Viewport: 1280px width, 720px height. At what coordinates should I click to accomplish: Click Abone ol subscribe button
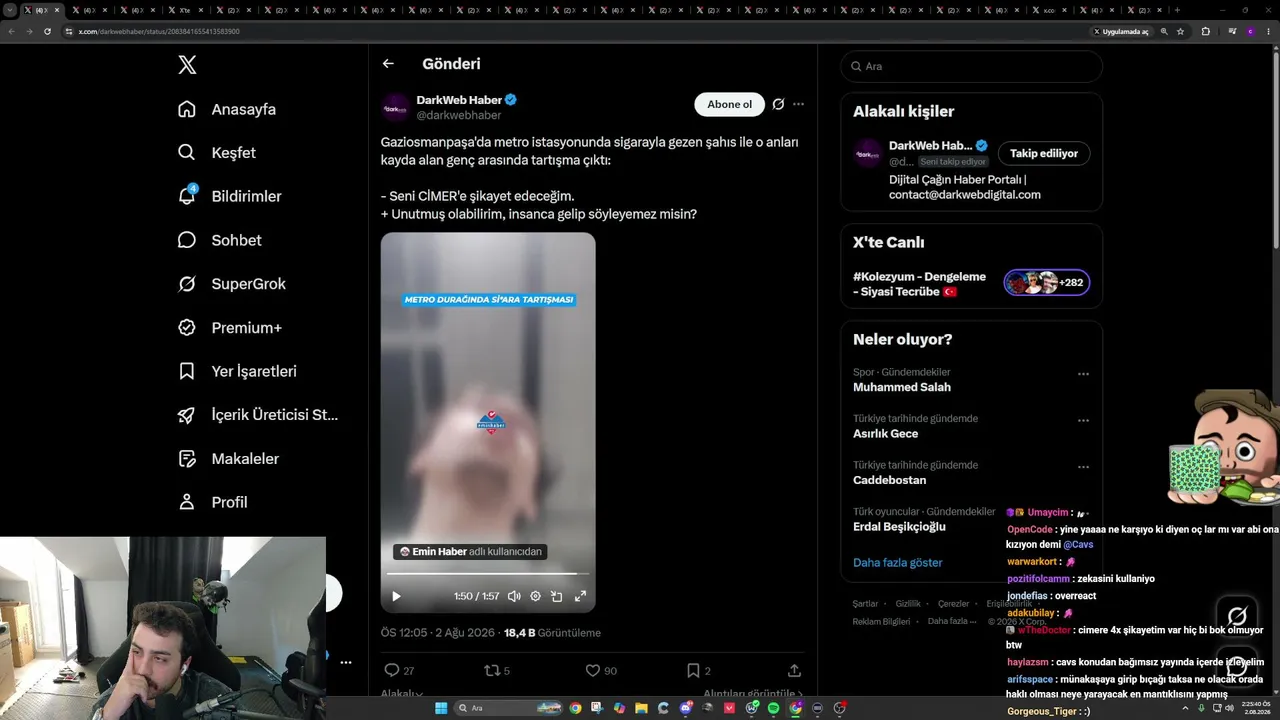[x=729, y=104]
